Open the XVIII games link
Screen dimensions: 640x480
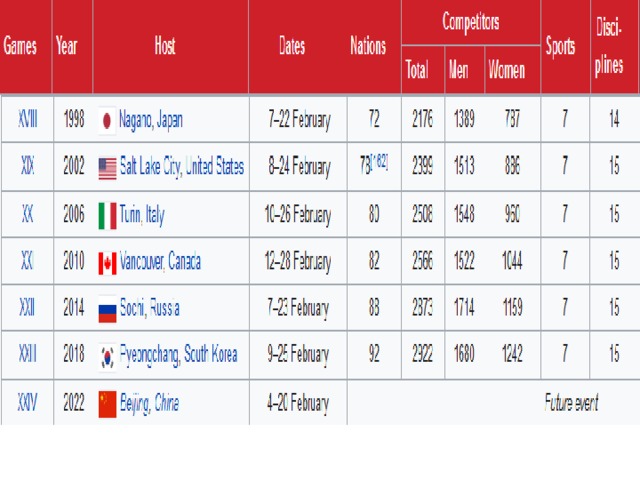(27, 119)
